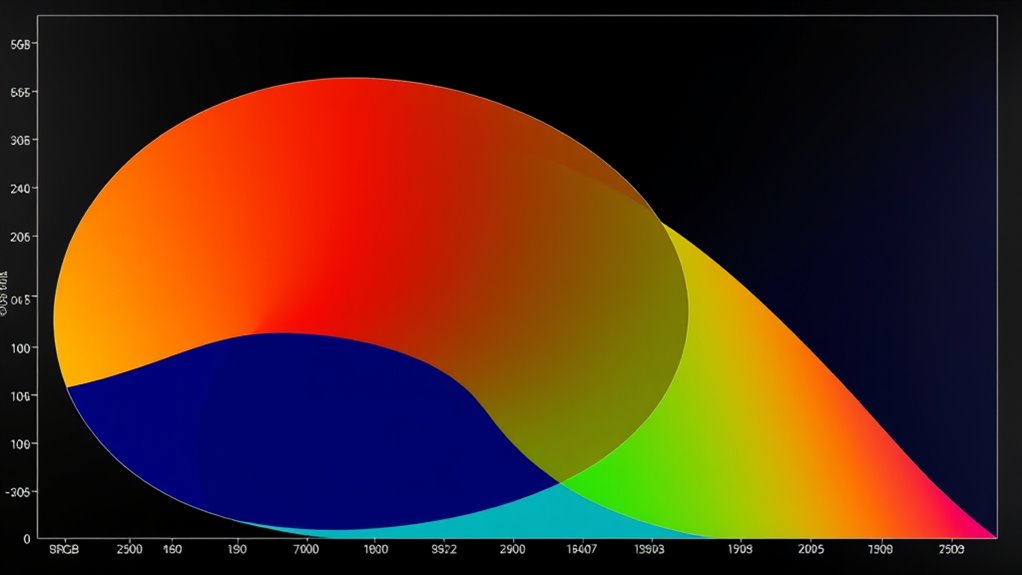
Task: Click the "206" y-axis tick label
Action: point(20,237)
